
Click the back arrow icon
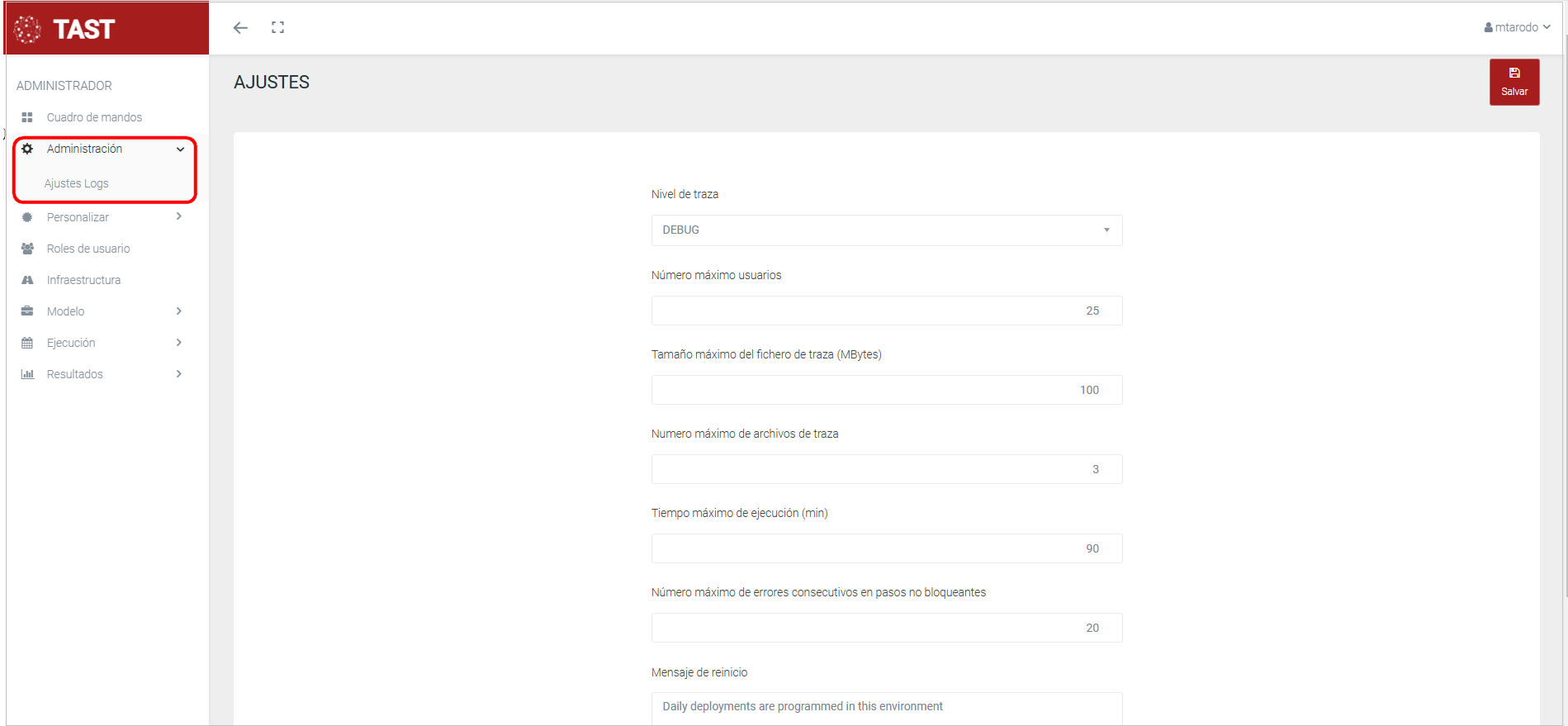[240, 28]
